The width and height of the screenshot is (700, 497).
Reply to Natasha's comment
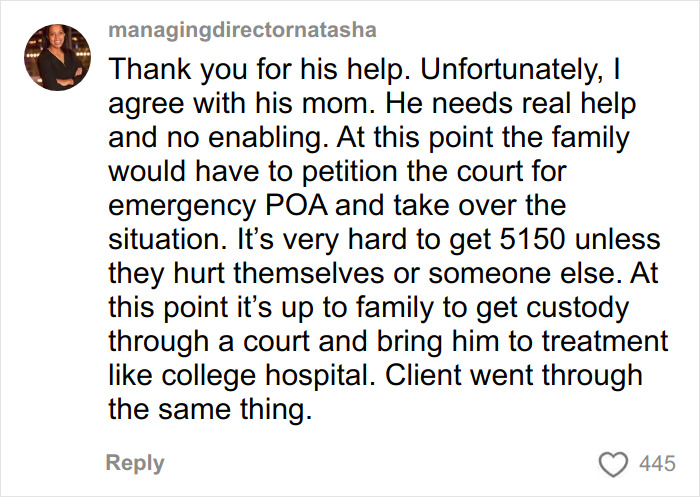[134, 462]
